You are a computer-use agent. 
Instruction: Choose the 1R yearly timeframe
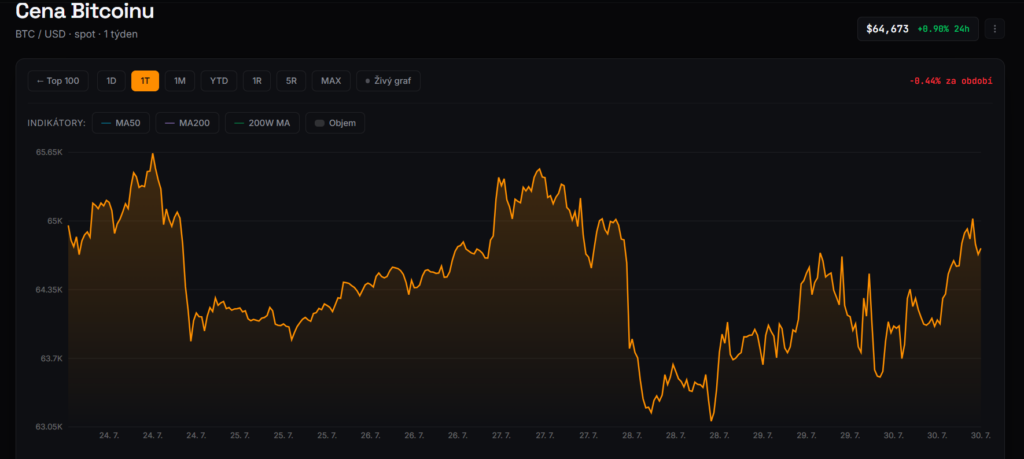[257, 81]
